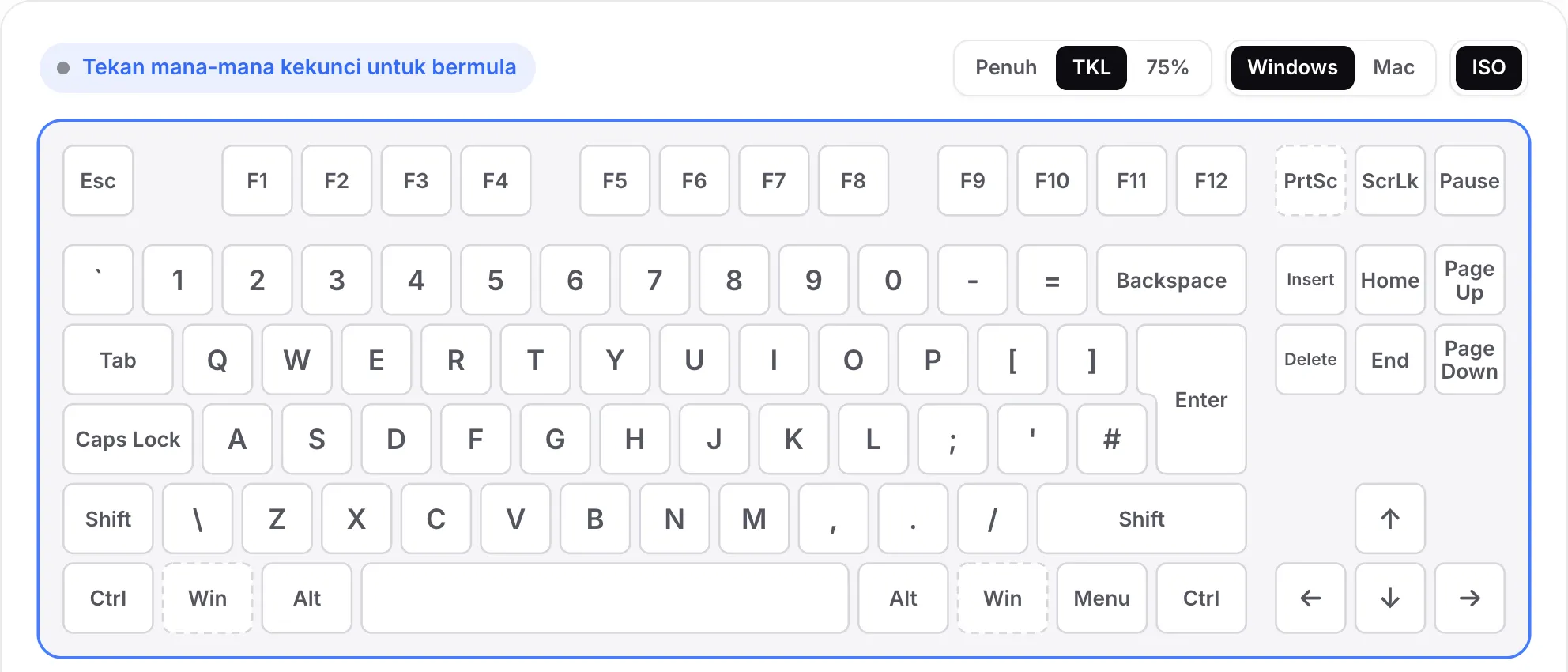1568x672 pixels.
Task: Switch to Mac key labels
Action: tap(1393, 67)
